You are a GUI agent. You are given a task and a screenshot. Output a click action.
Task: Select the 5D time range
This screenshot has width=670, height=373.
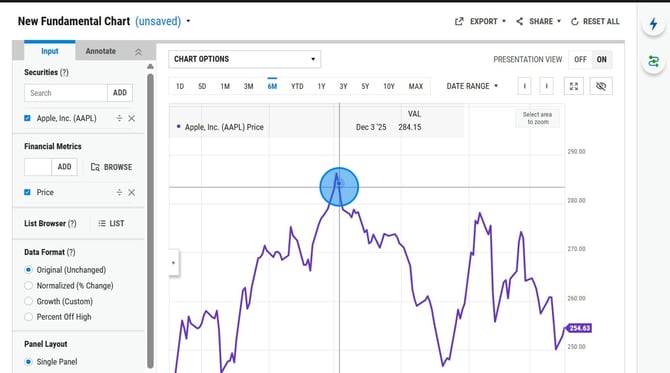[x=202, y=86]
